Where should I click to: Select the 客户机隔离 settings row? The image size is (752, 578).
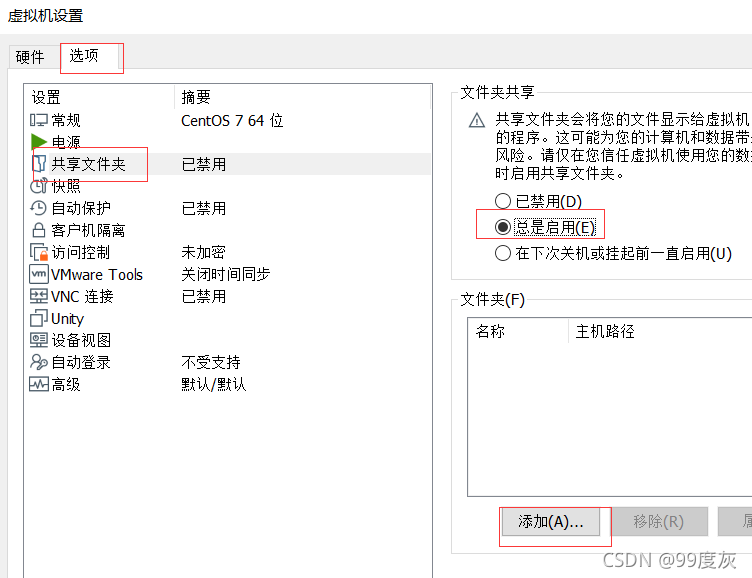228,230
